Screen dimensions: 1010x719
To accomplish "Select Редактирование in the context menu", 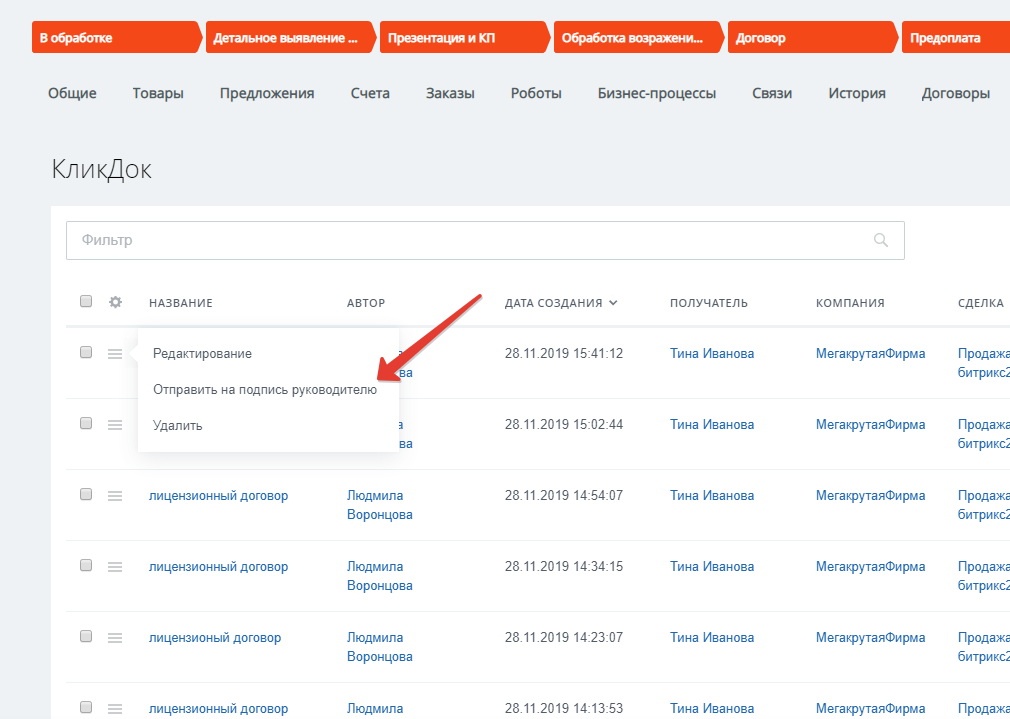I will click(x=202, y=353).
